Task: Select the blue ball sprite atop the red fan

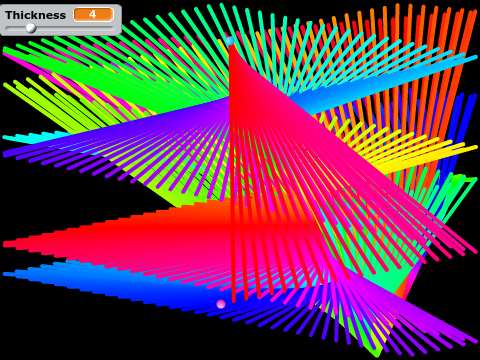Action: [230, 41]
